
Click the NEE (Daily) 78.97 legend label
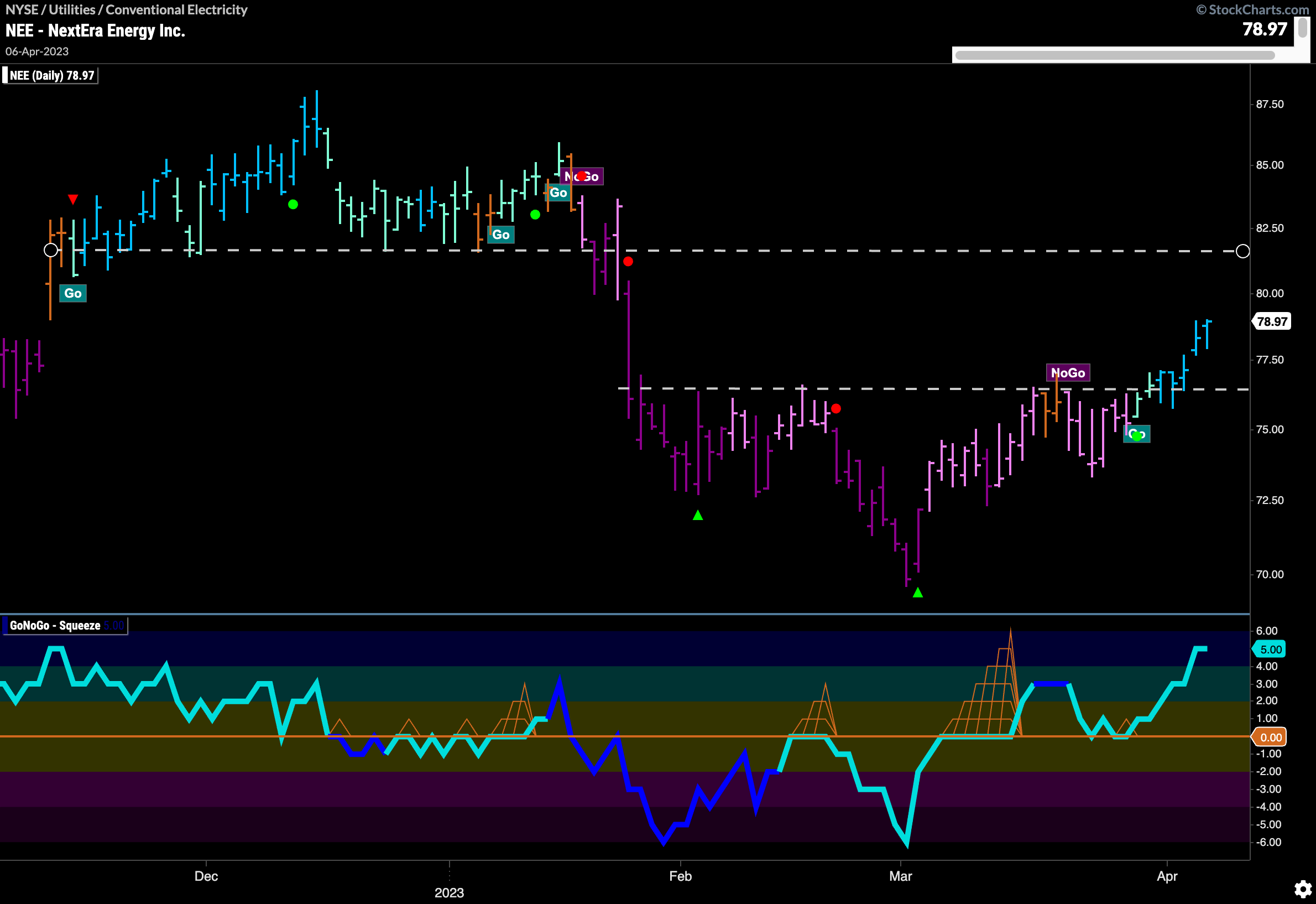50,75
